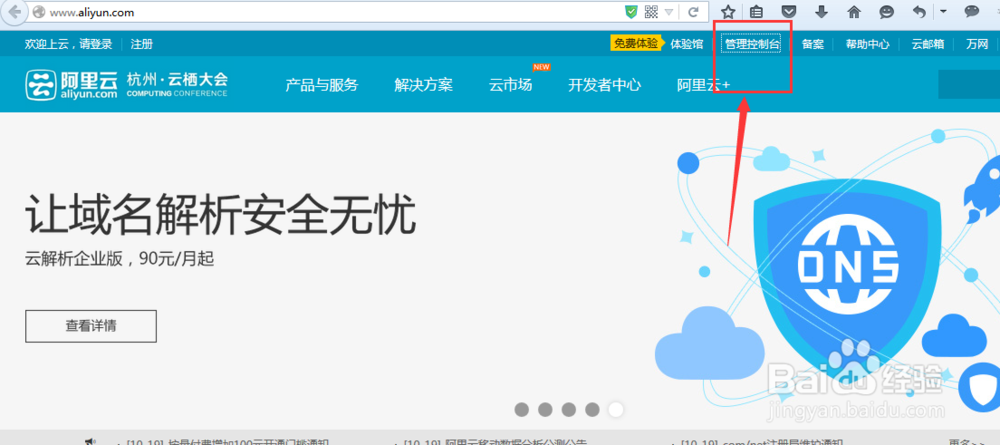Reload the page with refresh icon
The width and height of the screenshot is (1000, 445).
click(693, 12)
